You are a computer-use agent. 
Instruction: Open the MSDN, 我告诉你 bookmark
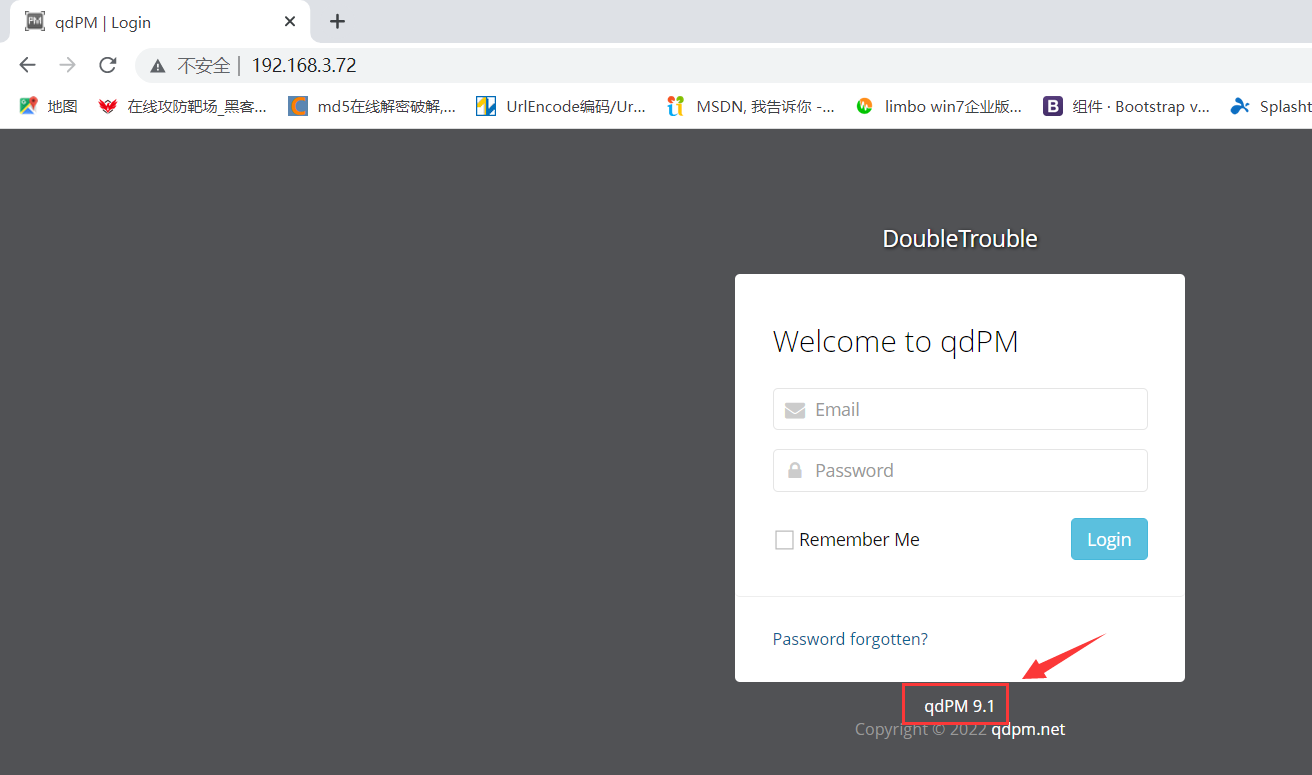pyautogui.click(x=751, y=106)
